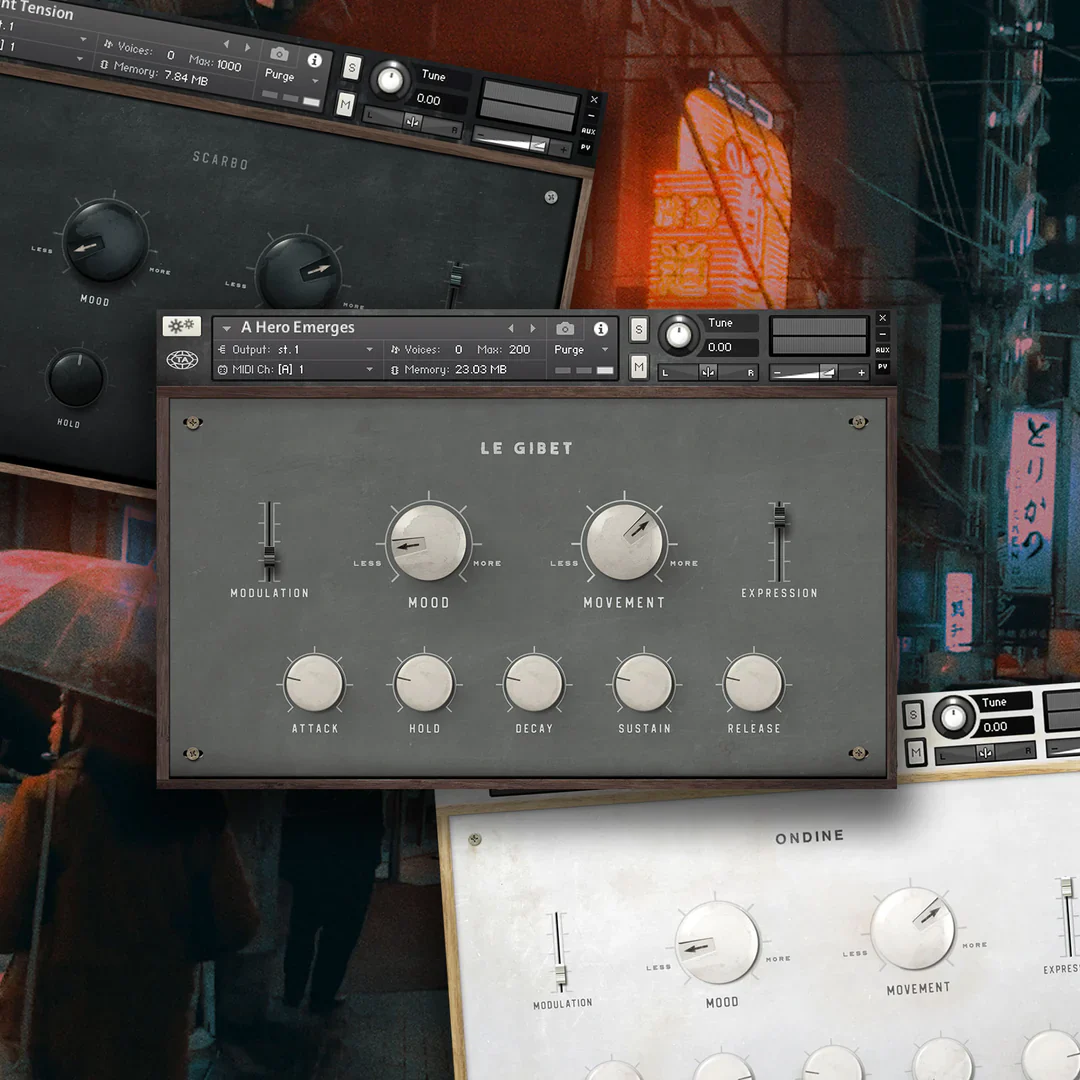Screen dimensions: 1080x1080
Task: Select next instrument arrow in Scarbo header
Action: (x=248, y=48)
